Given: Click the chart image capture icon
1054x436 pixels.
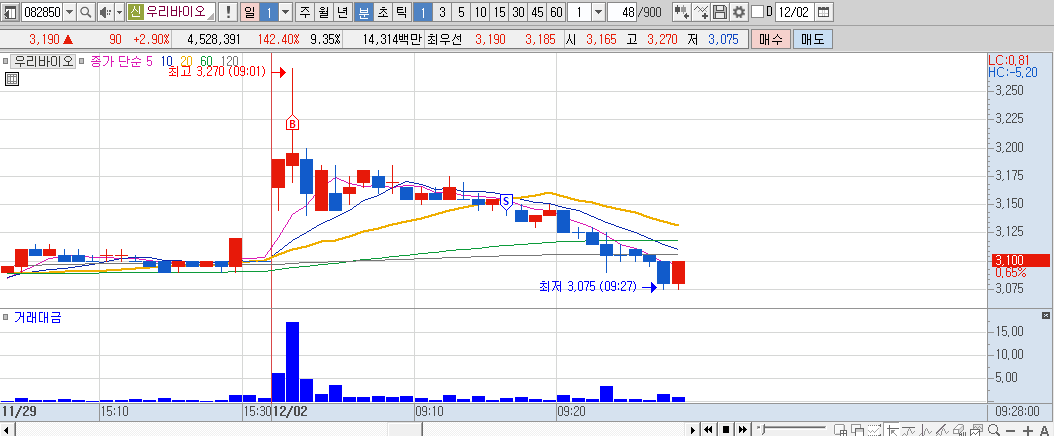Looking at the screenshot, I should (x=976, y=430).
